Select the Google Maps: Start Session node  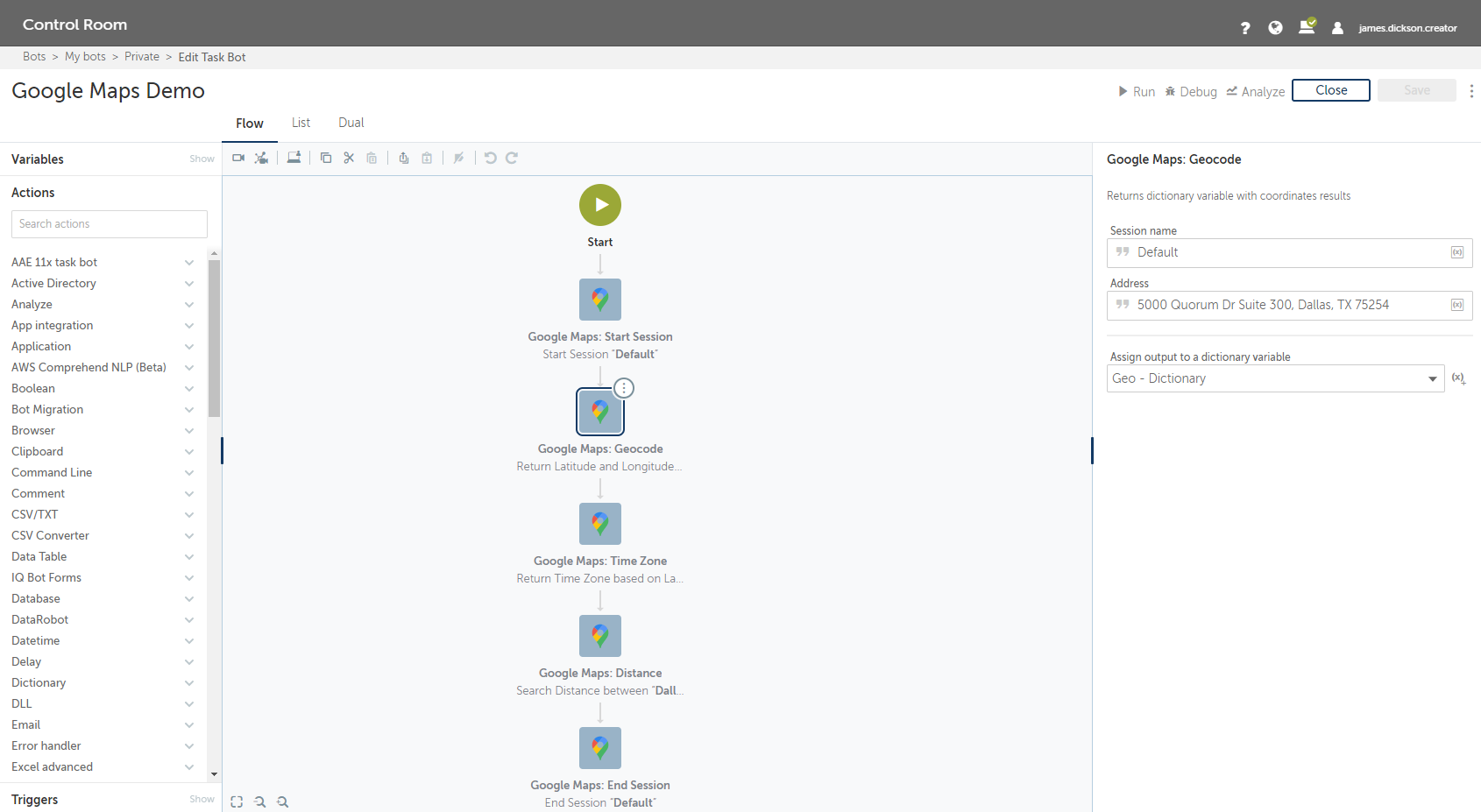600,300
